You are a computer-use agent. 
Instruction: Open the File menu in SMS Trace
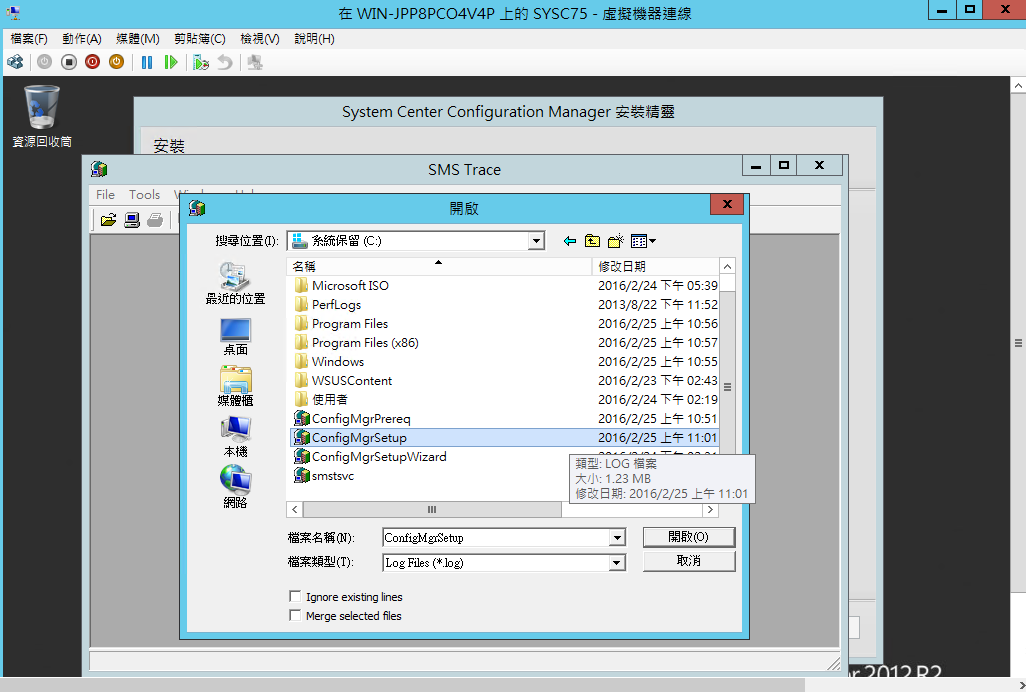(x=105, y=194)
